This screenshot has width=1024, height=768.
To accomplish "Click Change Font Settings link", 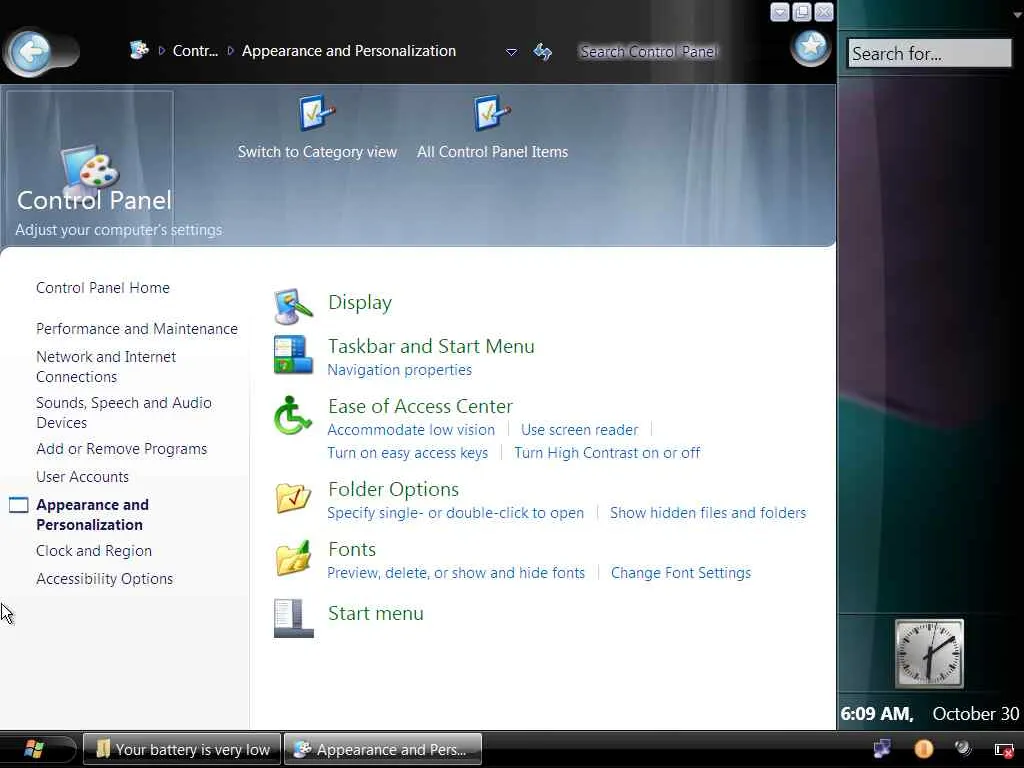I will coord(680,573).
